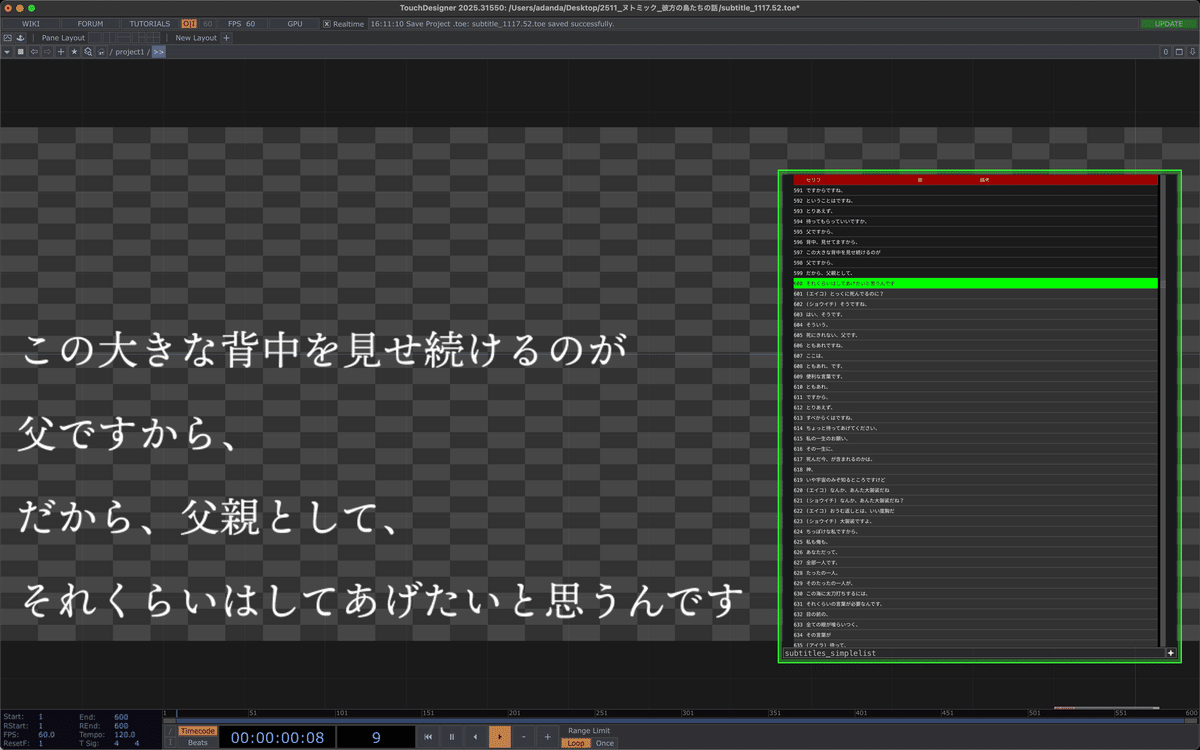This screenshot has height=750, width=1200.
Task: Click the power on/off icon beside TUTORIALS
Action: point(189,23)
